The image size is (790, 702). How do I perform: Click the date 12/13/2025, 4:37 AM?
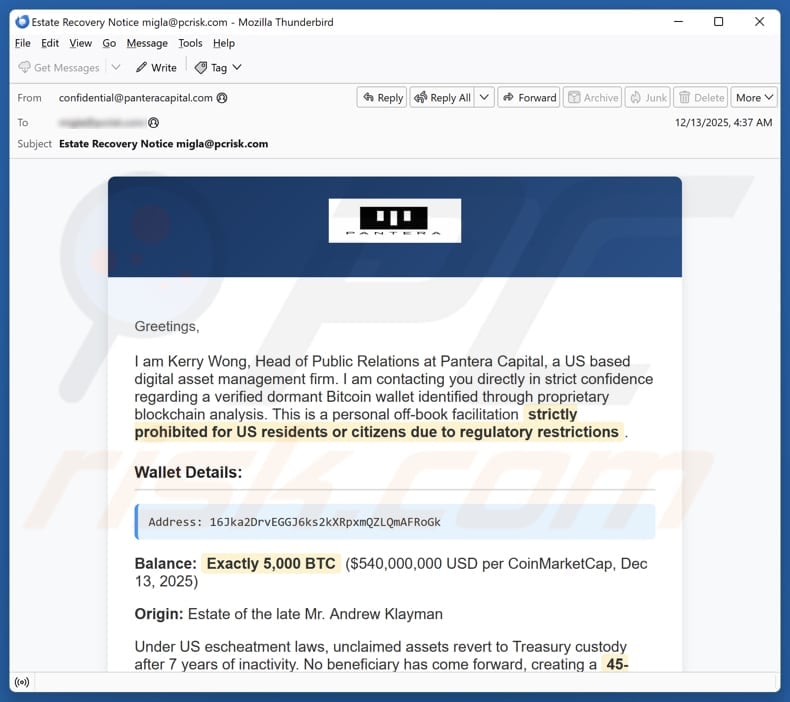[723, 122]
